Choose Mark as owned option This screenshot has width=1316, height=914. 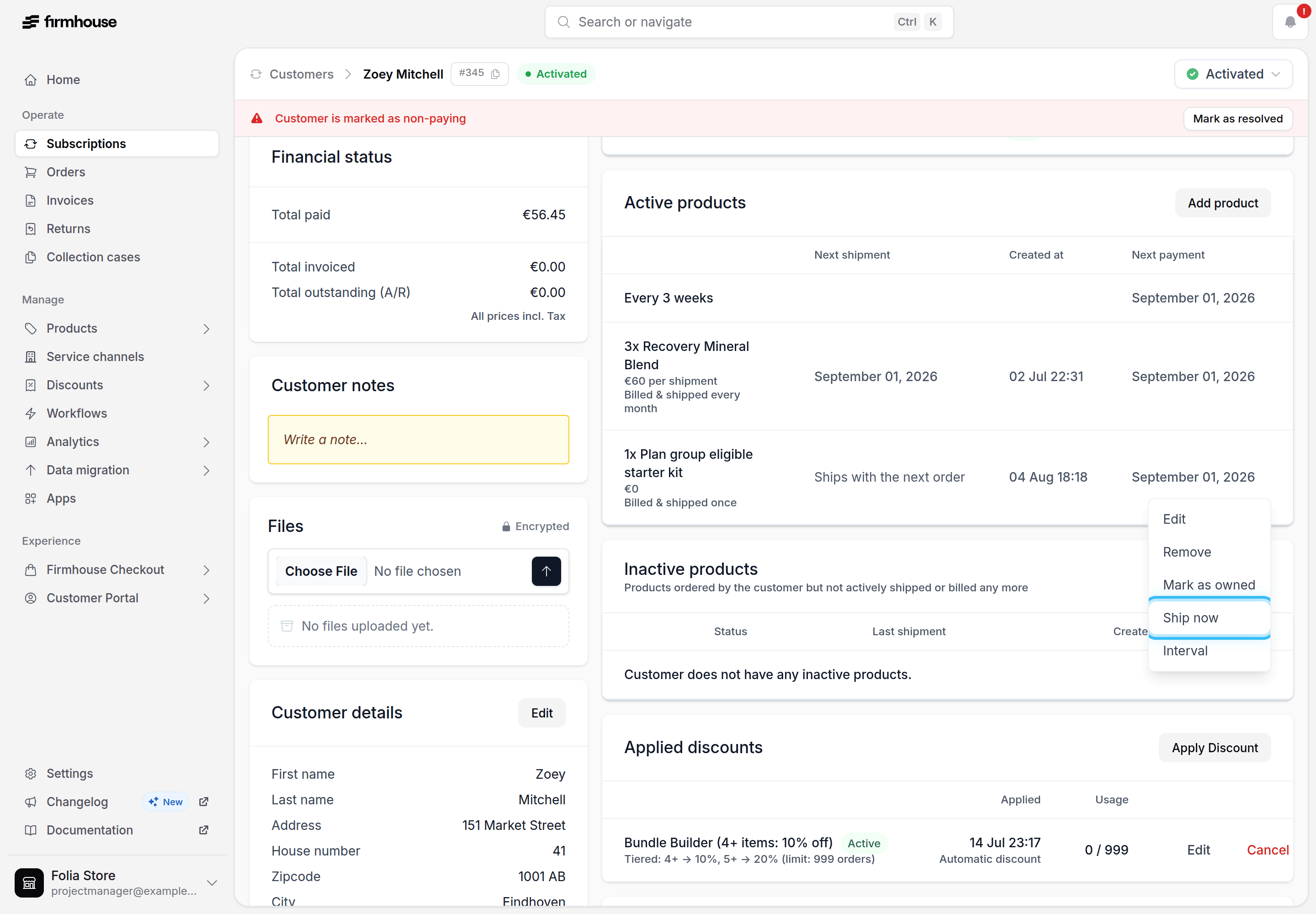[x=1209, y=585]
